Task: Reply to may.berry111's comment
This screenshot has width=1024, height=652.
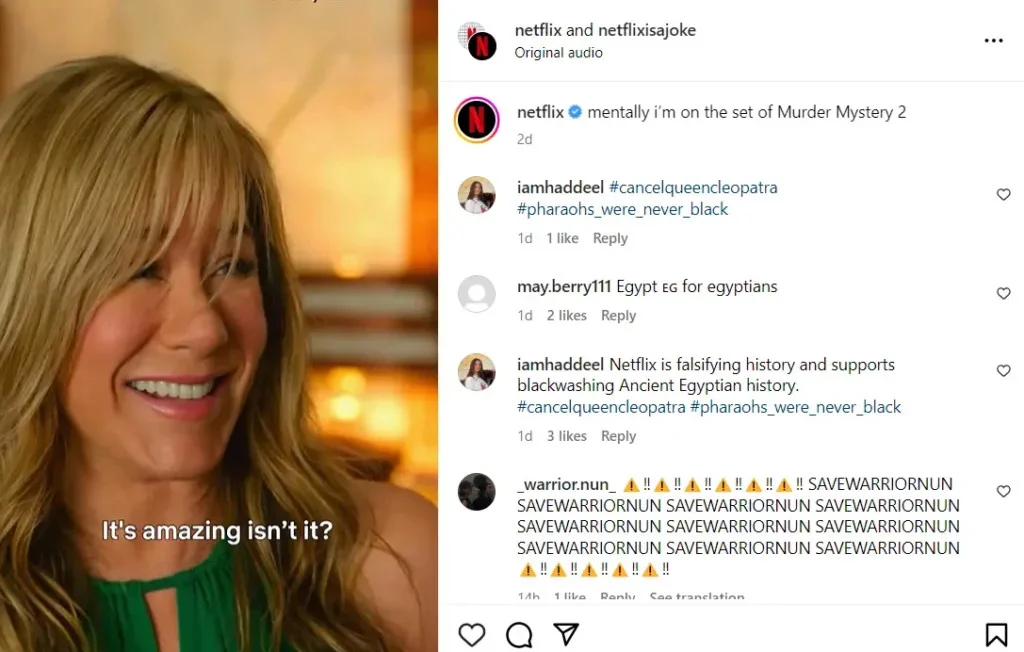Action: coord(618,315)
